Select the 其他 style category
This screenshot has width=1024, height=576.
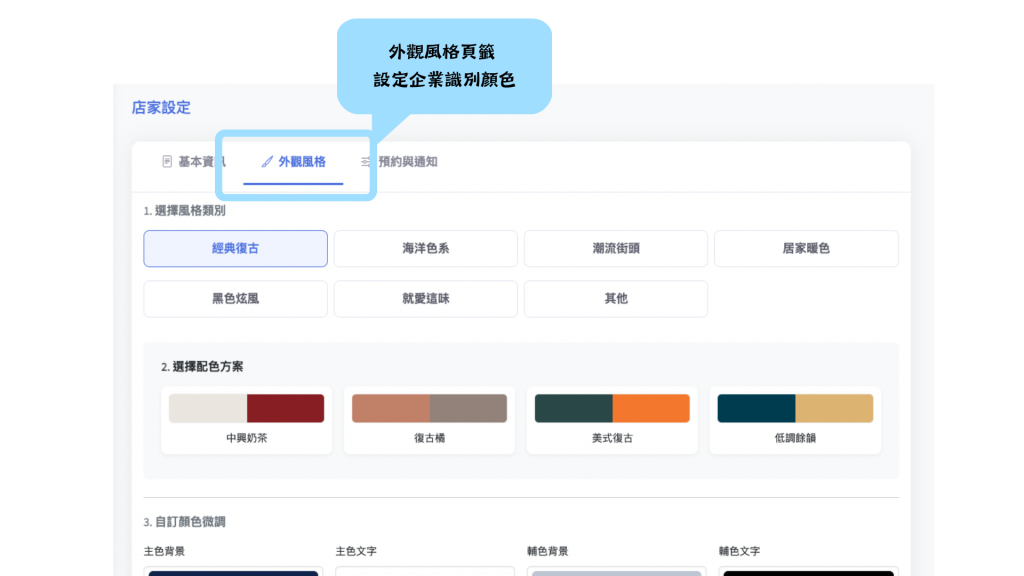615,298
